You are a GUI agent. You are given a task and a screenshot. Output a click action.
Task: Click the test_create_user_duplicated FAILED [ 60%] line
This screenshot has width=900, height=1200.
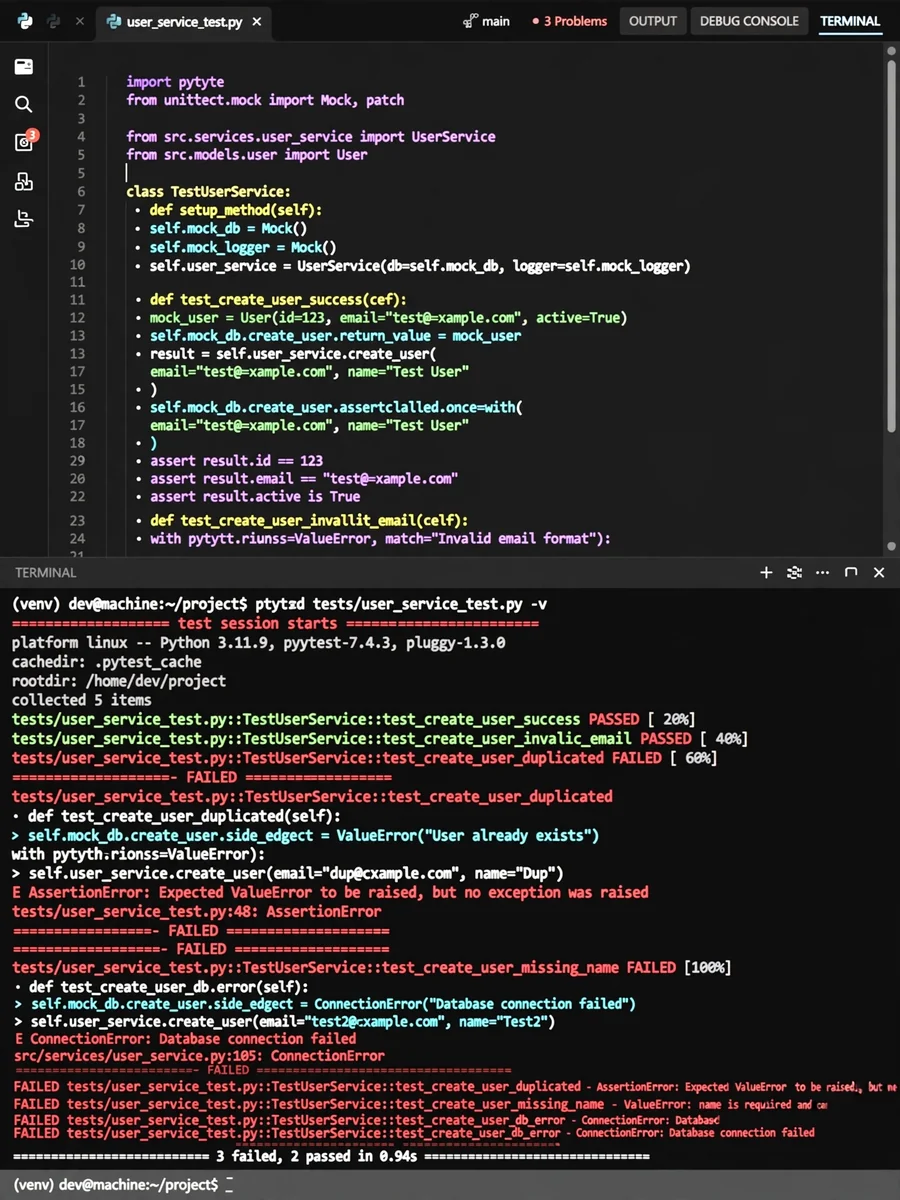(x=364, y=758)
